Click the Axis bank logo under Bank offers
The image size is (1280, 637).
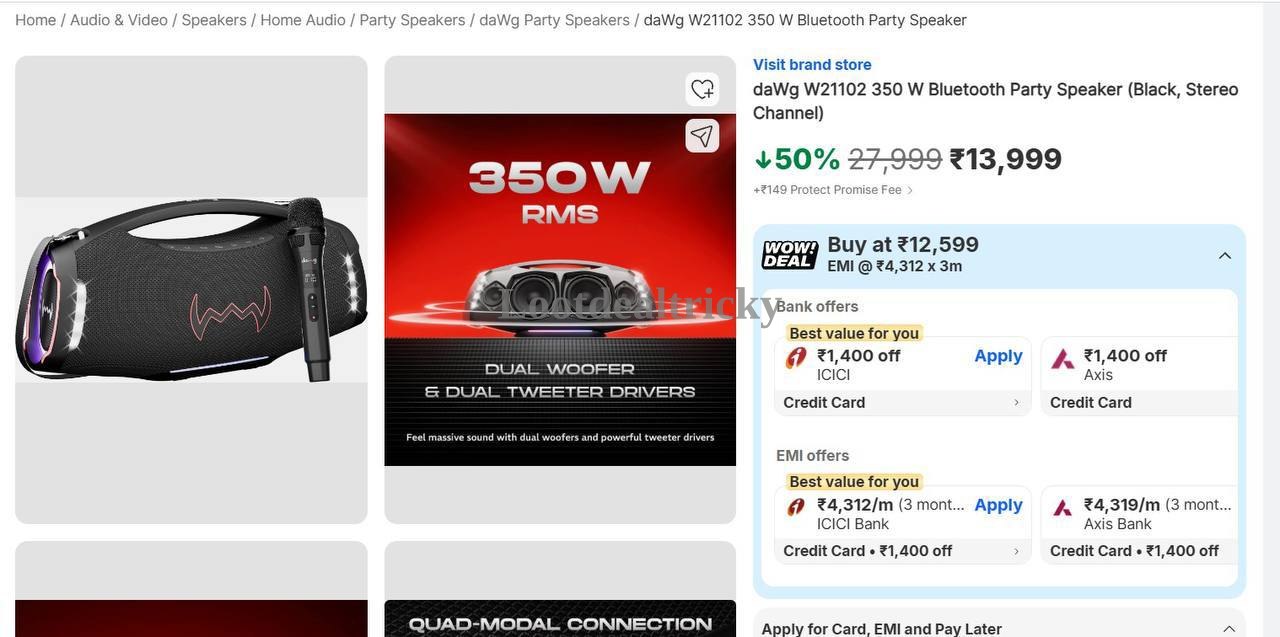click(x=1063, y=358)
